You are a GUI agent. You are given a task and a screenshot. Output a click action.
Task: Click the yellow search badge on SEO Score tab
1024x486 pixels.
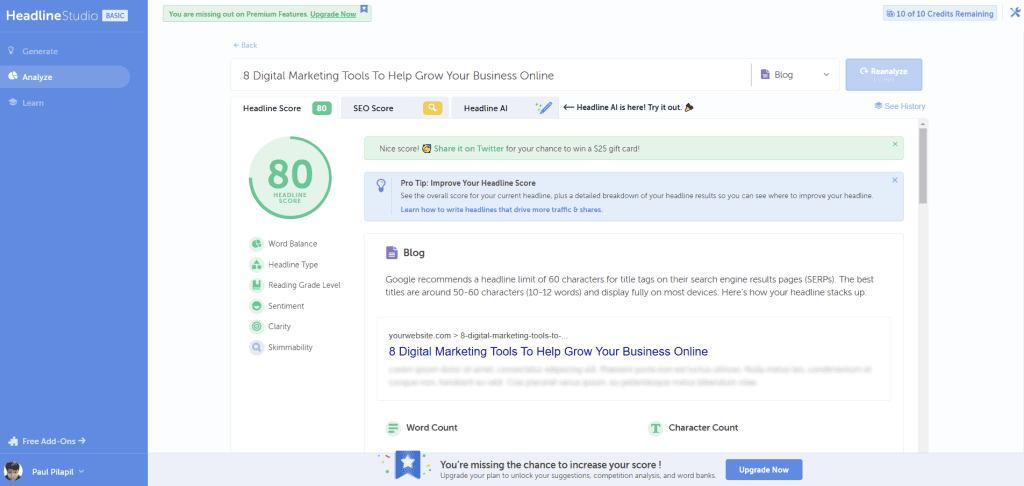[x=432, y=108]
